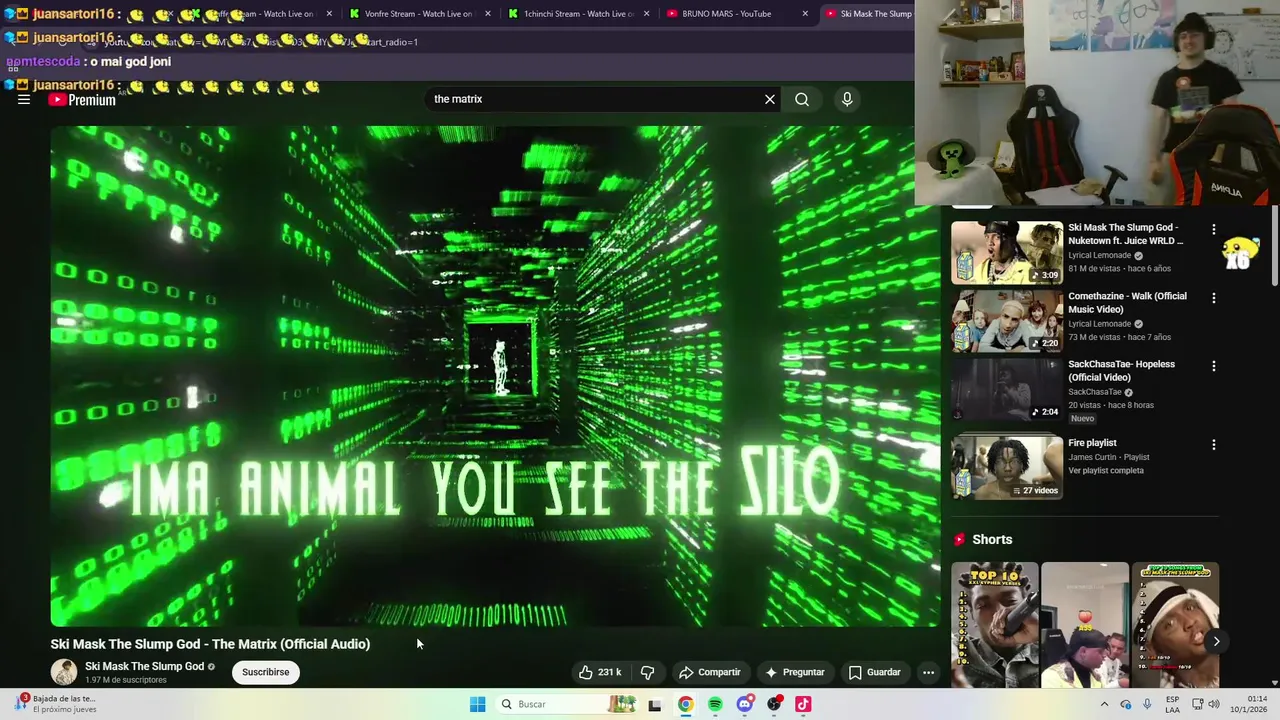Start voice search with microphone
This screenshot has height=720, width=1280.
847,99
